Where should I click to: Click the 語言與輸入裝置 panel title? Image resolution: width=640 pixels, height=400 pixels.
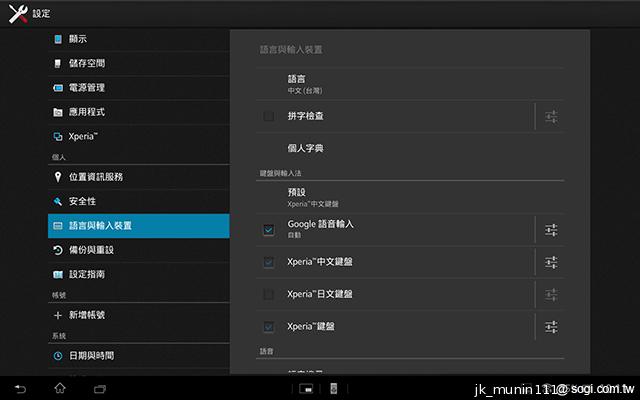pyautogui.click(x=291, y=50)
